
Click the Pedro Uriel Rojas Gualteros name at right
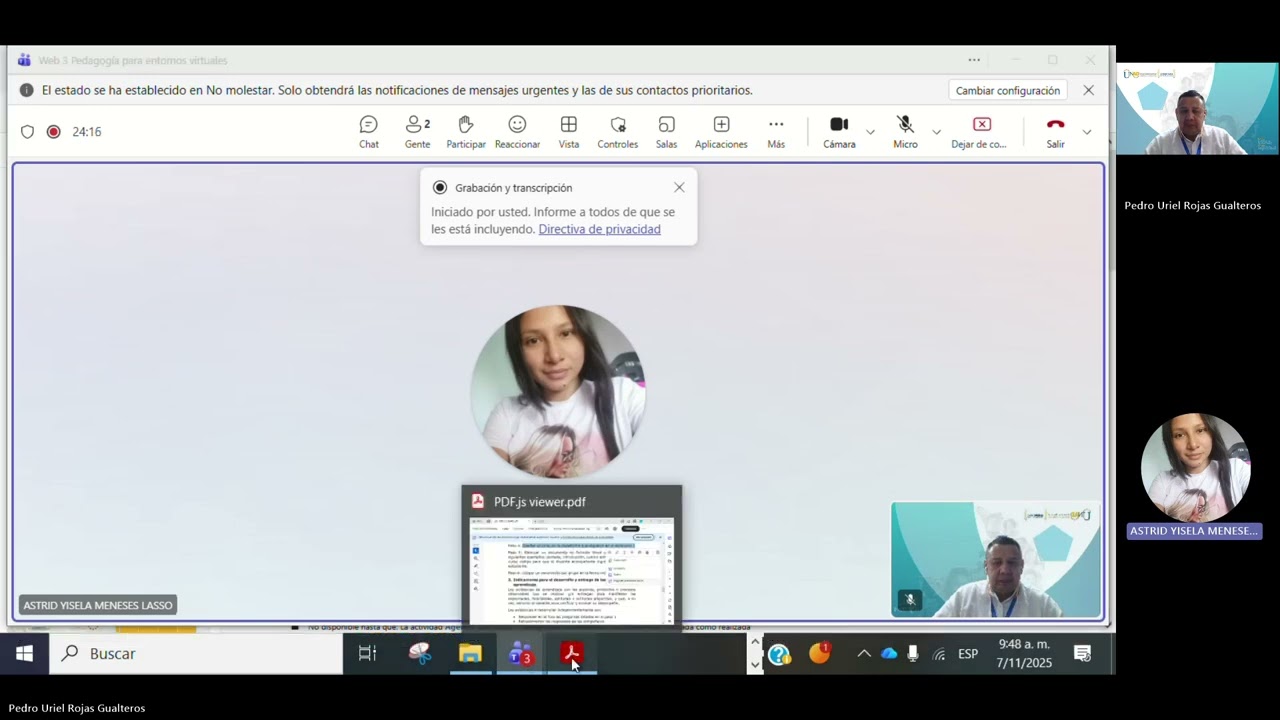tap(1192, 205)
